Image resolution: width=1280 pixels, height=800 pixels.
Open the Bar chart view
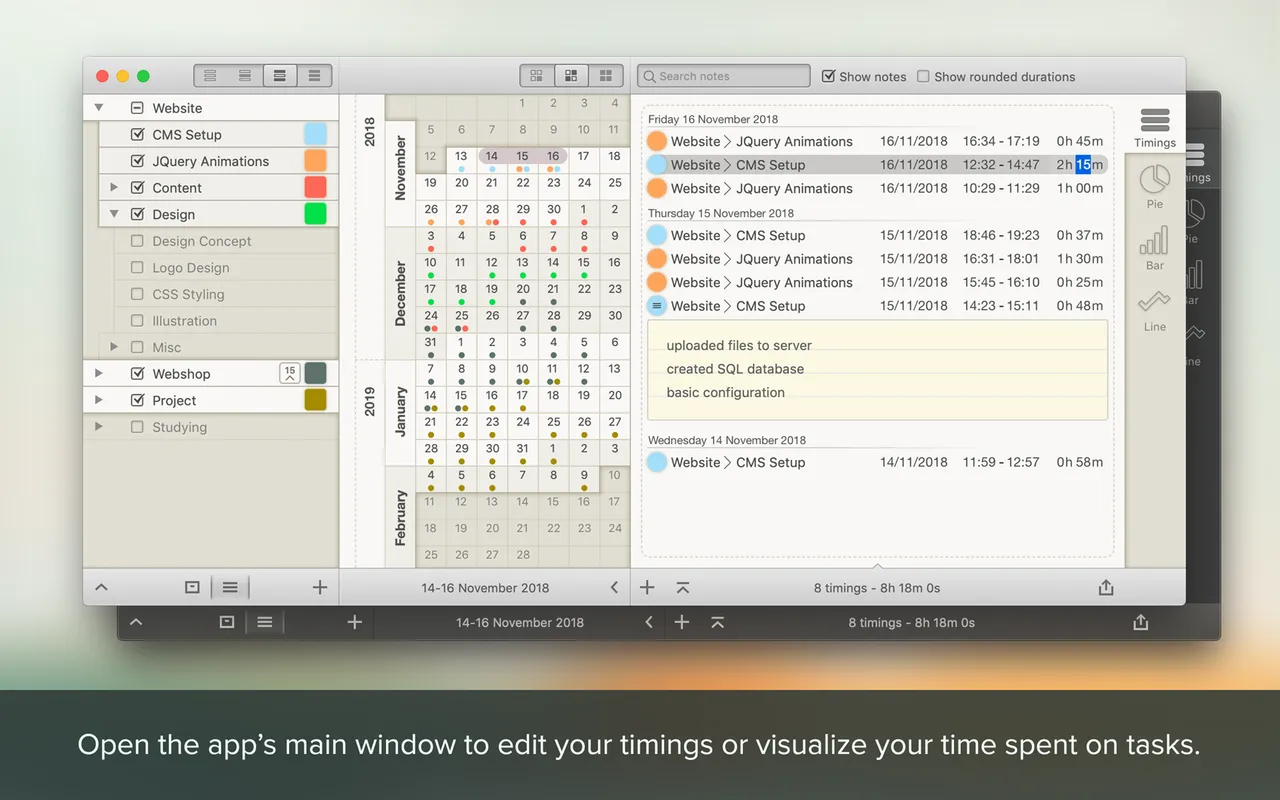[1155, 246]
